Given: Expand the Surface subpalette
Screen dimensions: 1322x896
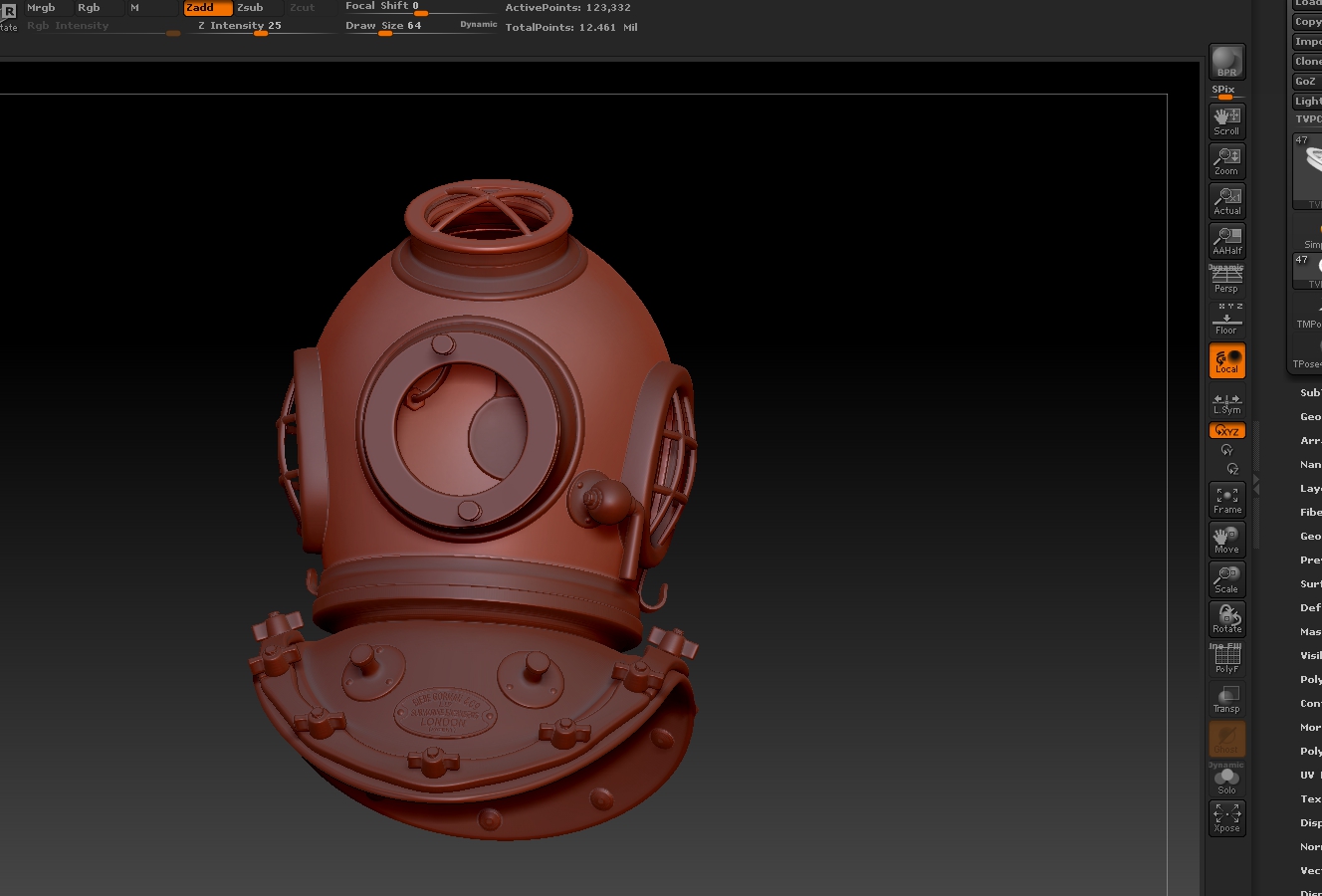Looking at the screenshot, I should (1310, 584).
